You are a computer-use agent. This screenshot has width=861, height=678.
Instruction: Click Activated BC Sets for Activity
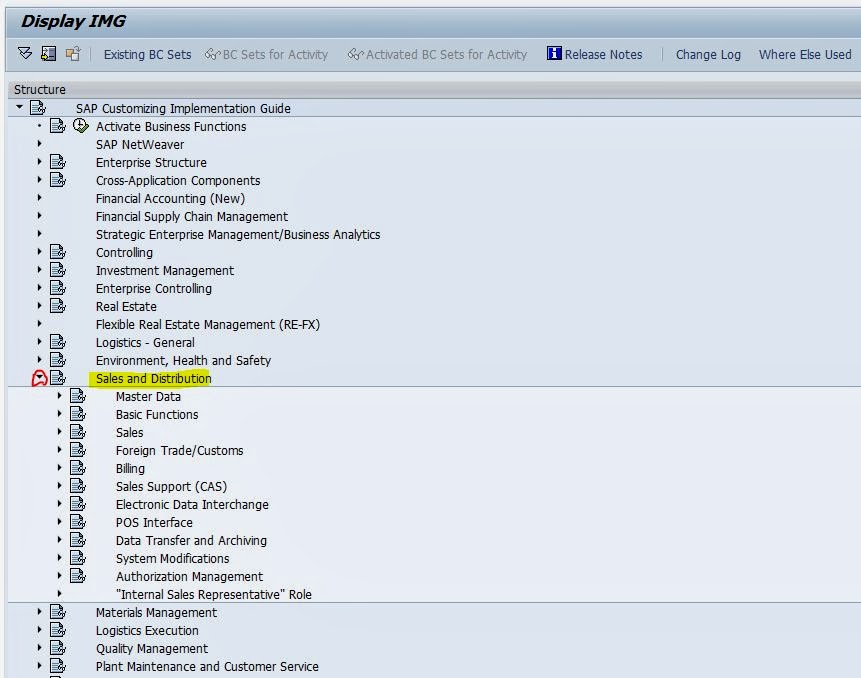437,54
